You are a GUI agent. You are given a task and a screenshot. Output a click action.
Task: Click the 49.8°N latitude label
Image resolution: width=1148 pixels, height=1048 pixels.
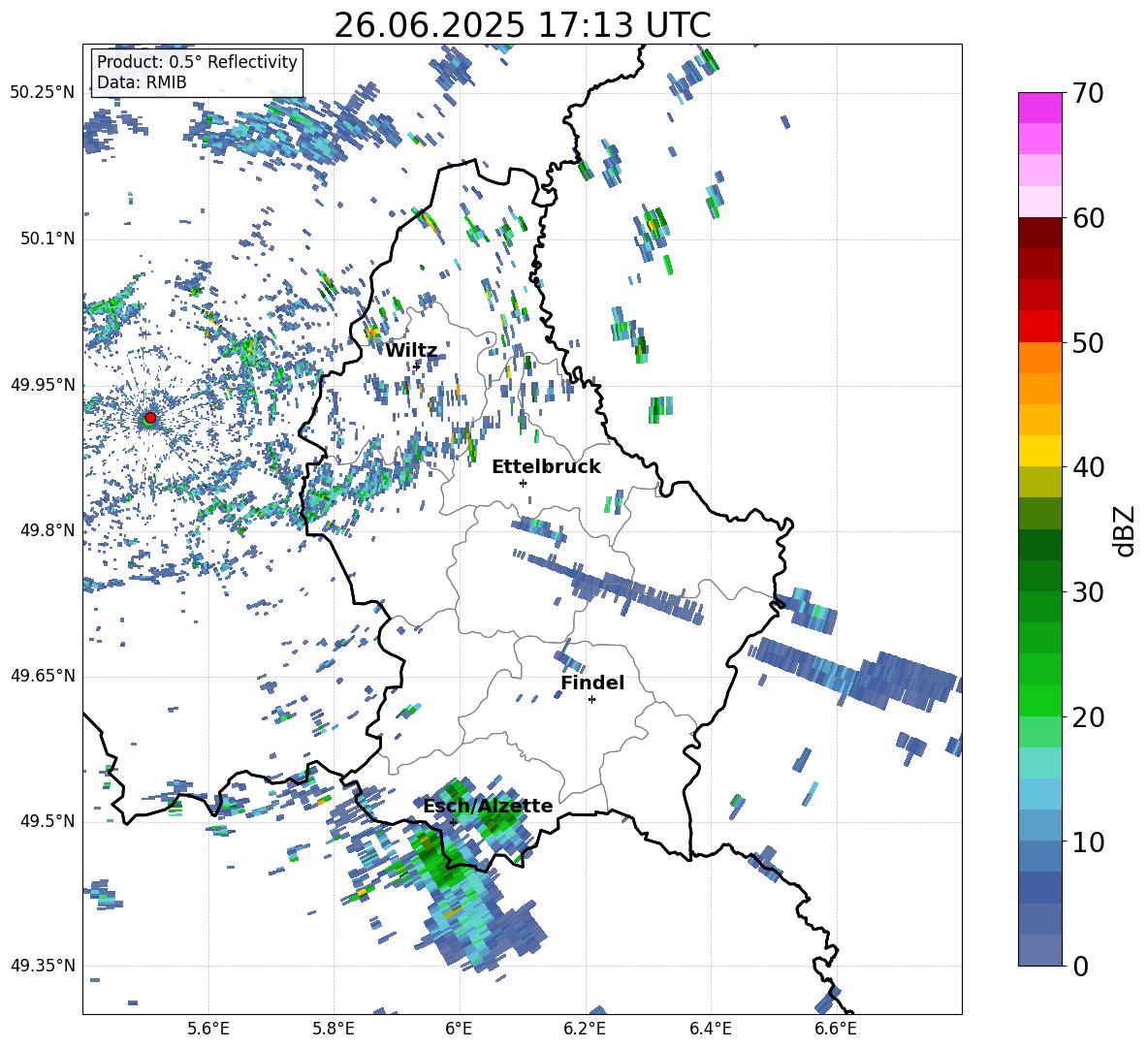coord(48,530)
